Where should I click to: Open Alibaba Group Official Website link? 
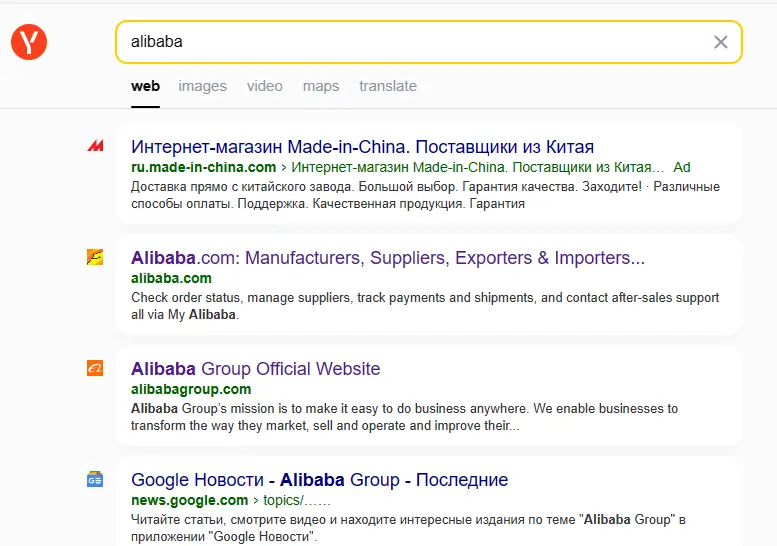click(x=256, y=369)
